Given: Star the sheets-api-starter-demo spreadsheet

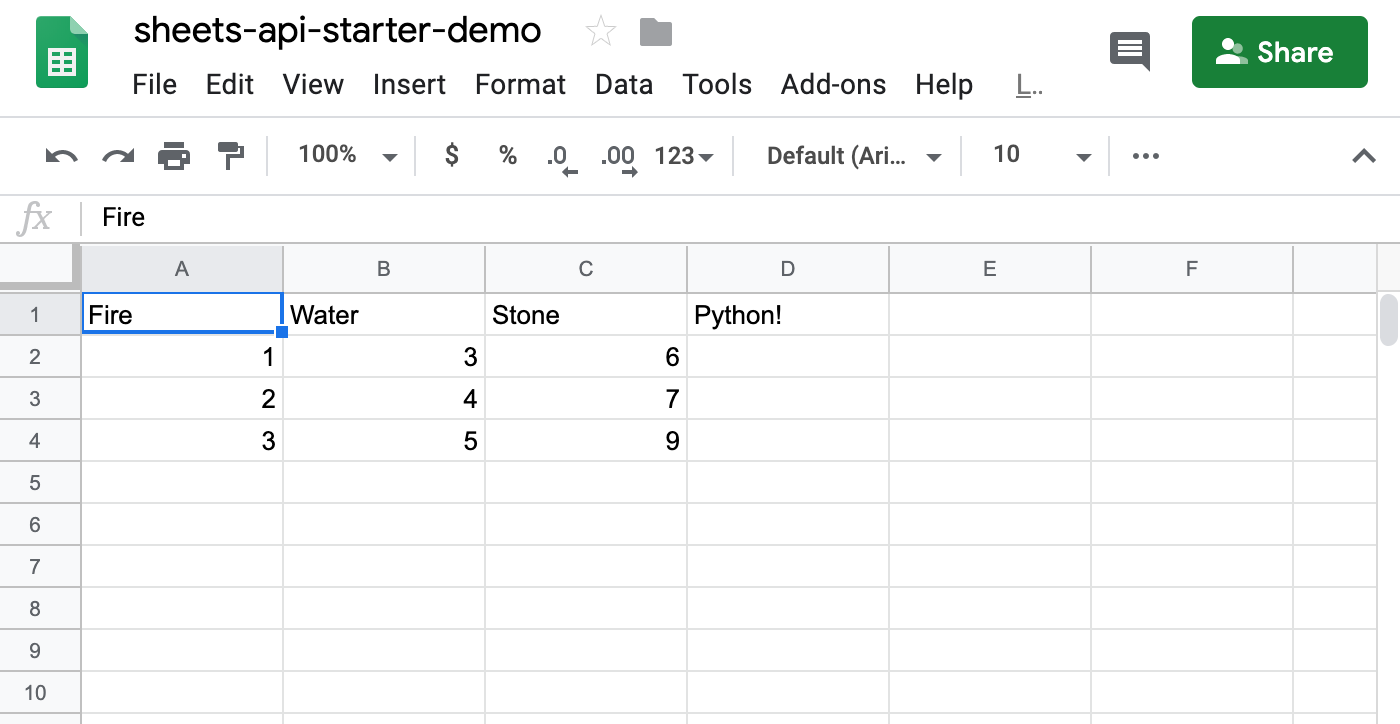Looking at the screenshot, I should click(600, 30).
